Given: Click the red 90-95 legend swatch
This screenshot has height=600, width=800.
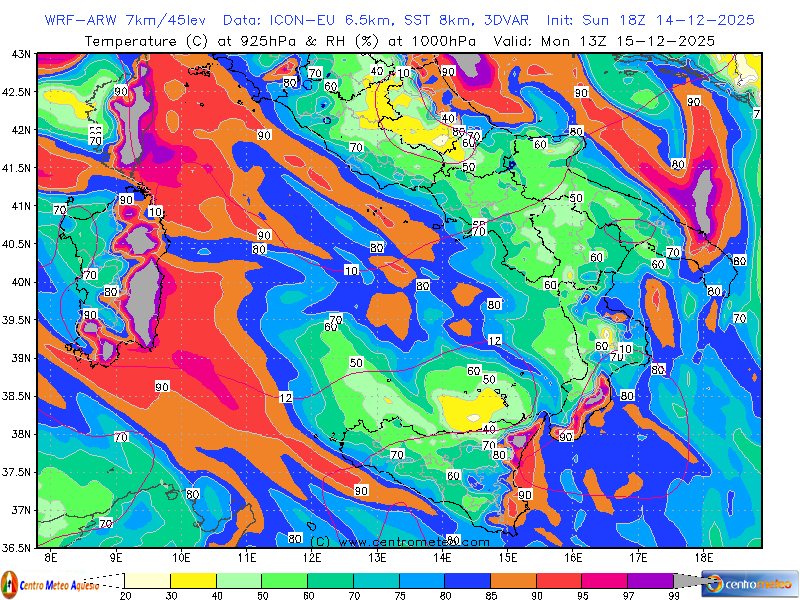Looking at the screenshot, I should (558, 580).
